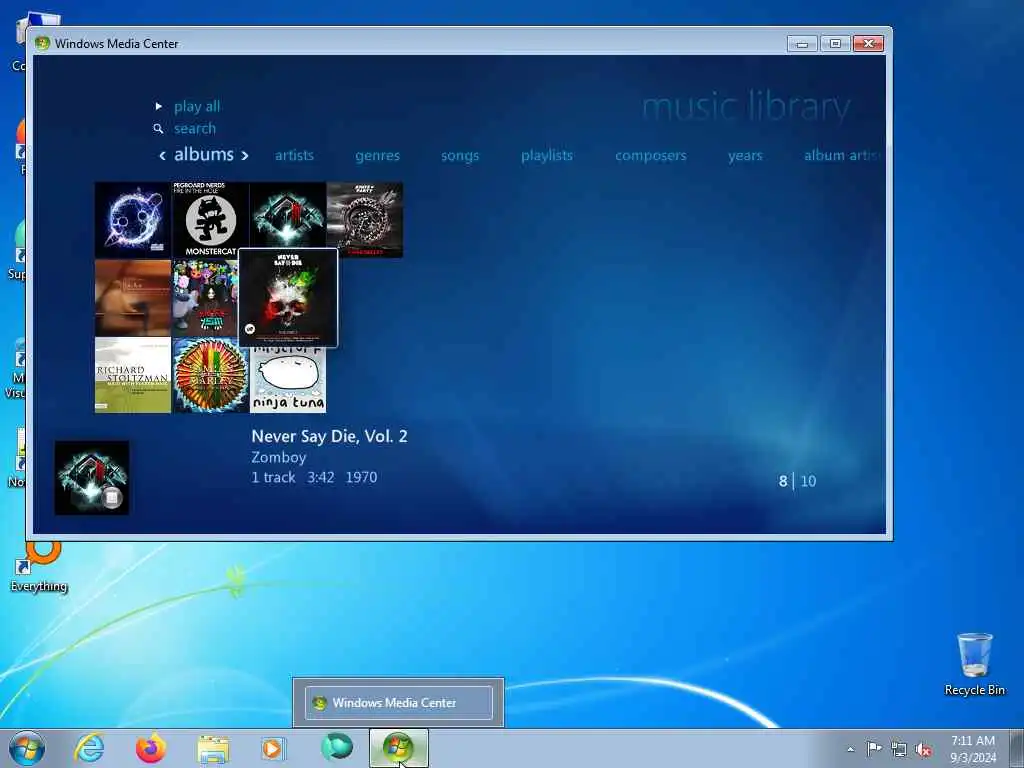The image size is (1024, 768).
Task: Open the Recycle Bin desktop icon
Action: [974, 664]
